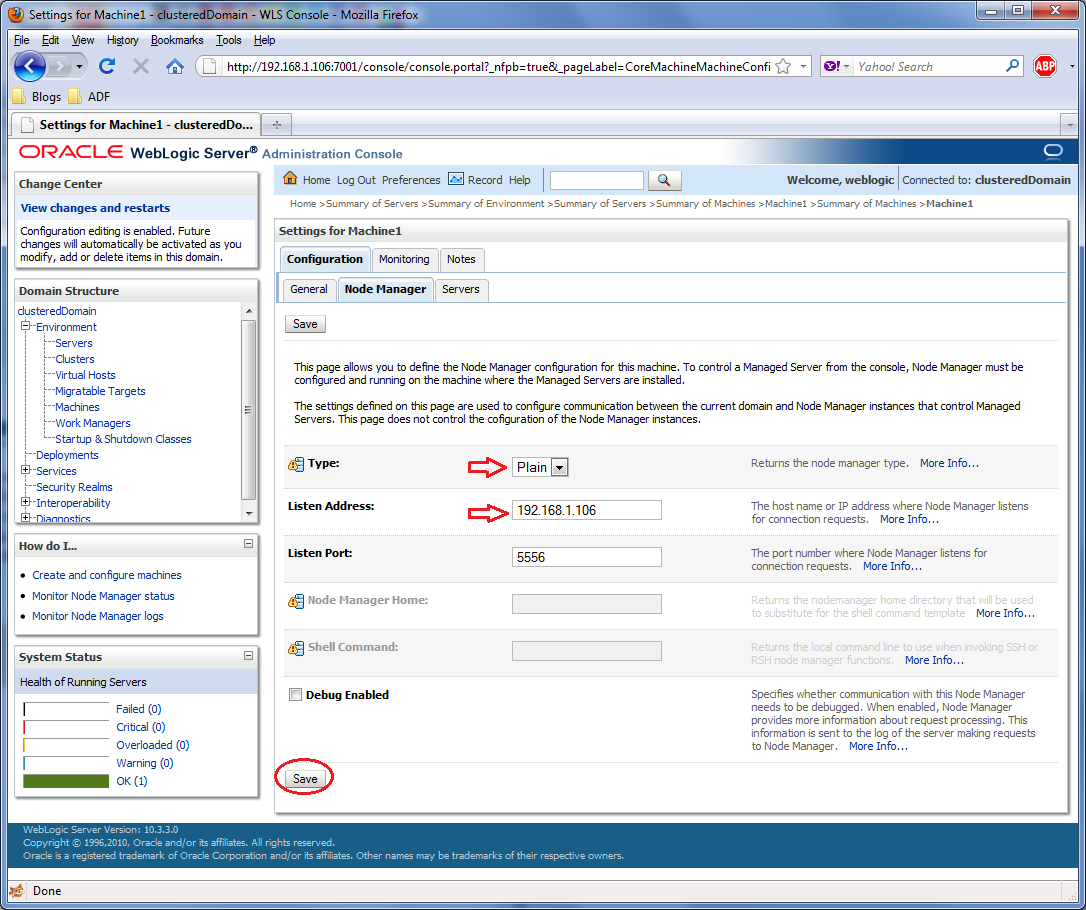Go to browser home page icon
This screenshot has height=910, width=1086.
click(x=175, y=66)
